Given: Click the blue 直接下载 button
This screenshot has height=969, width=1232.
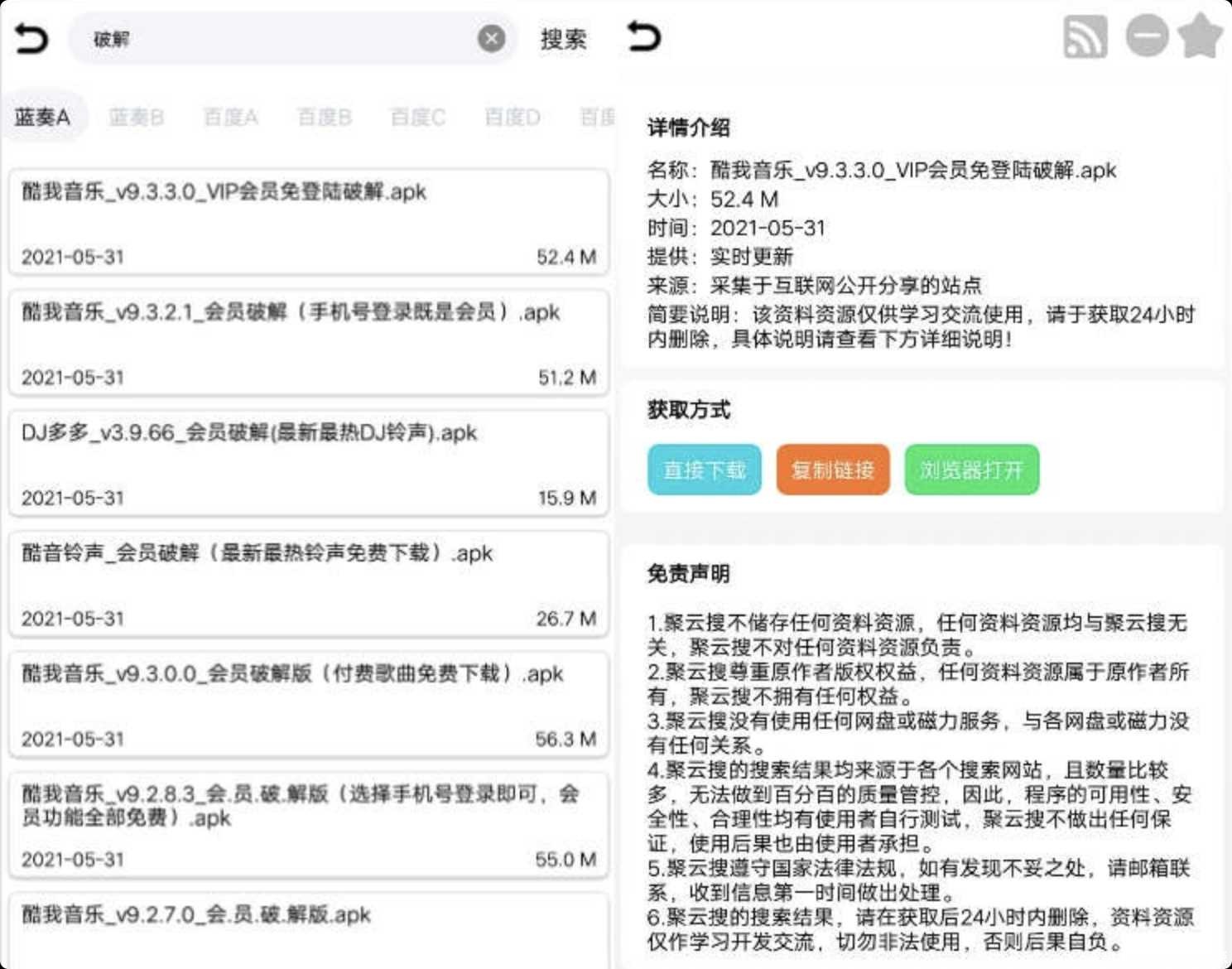Looking at the screenshot, I should pyautogui.click(x=705, y=470).
